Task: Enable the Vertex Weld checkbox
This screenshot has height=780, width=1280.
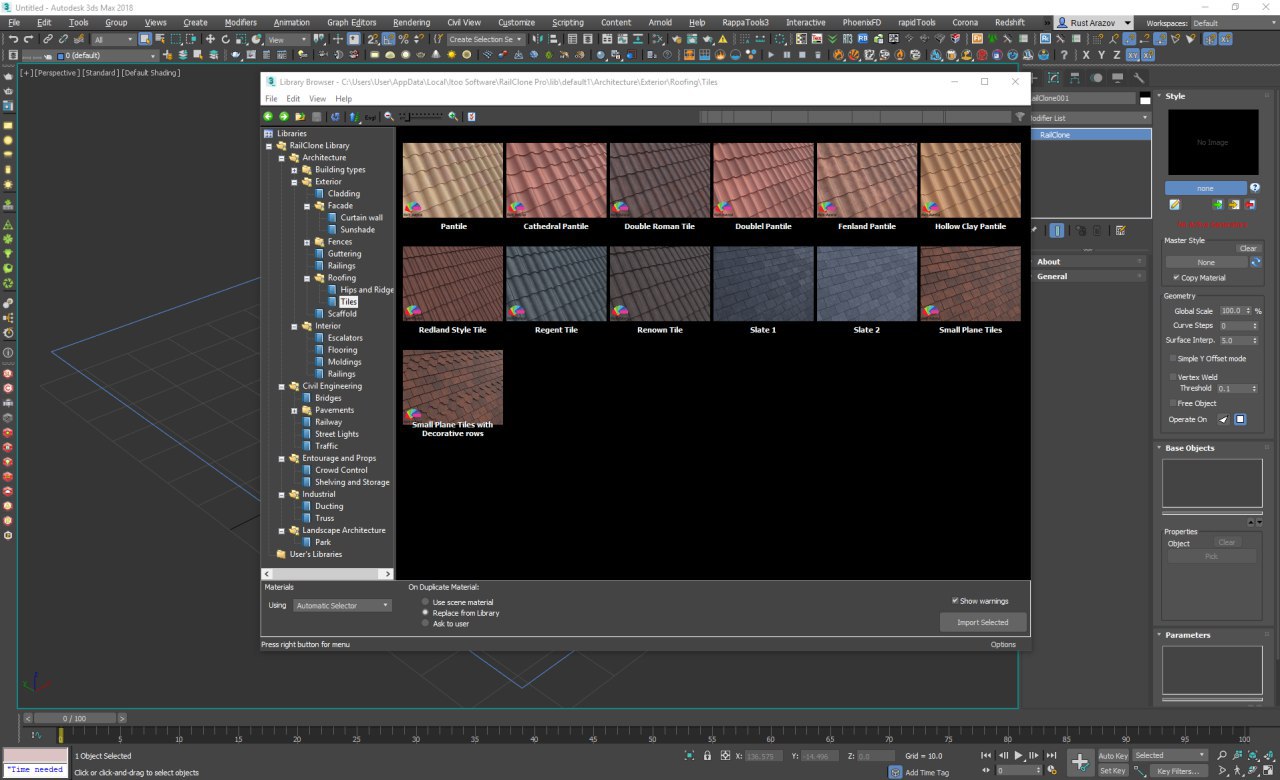Action: coord(1173,377)
